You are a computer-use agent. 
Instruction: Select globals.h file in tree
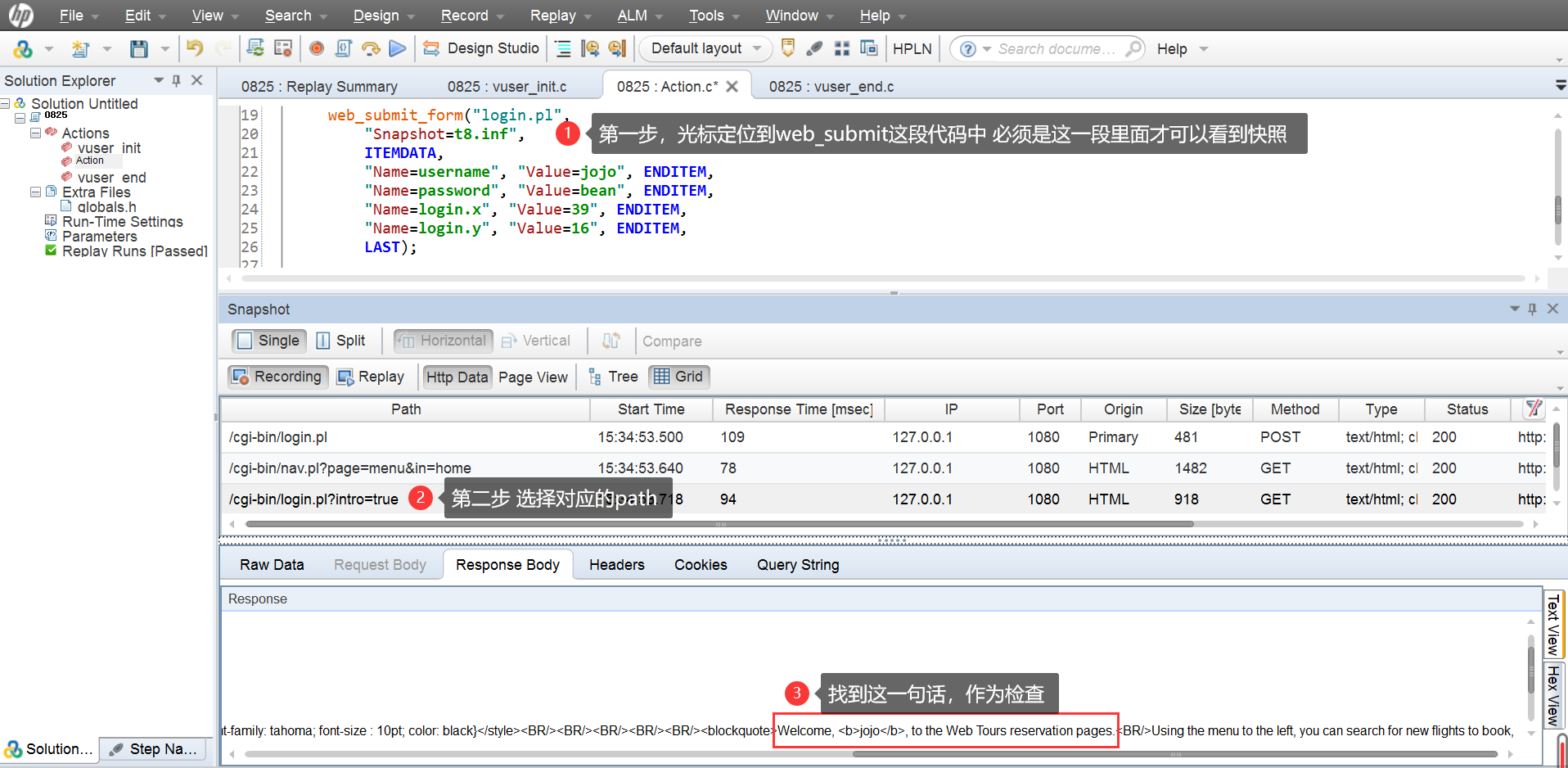tap(106, 206)
